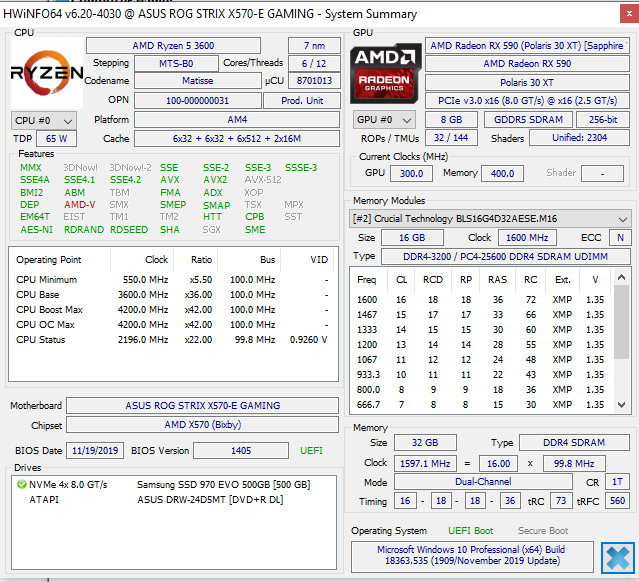The width and height of the screenshot is (639, 582).
Task: Select the MTS-B0 stepping field
Action: (x=176, y=64)
